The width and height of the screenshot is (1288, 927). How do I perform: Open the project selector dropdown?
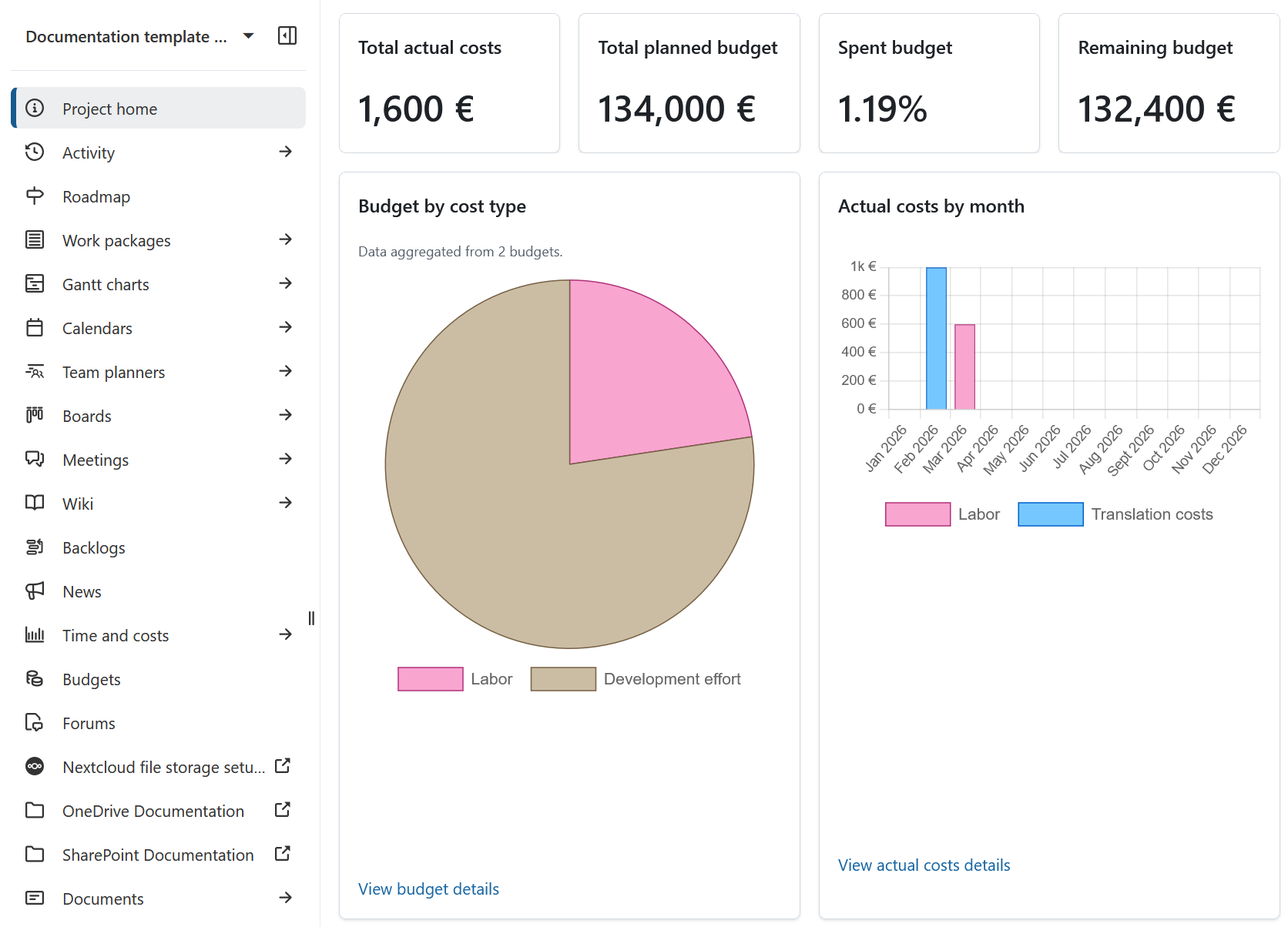tap(248, 35)
